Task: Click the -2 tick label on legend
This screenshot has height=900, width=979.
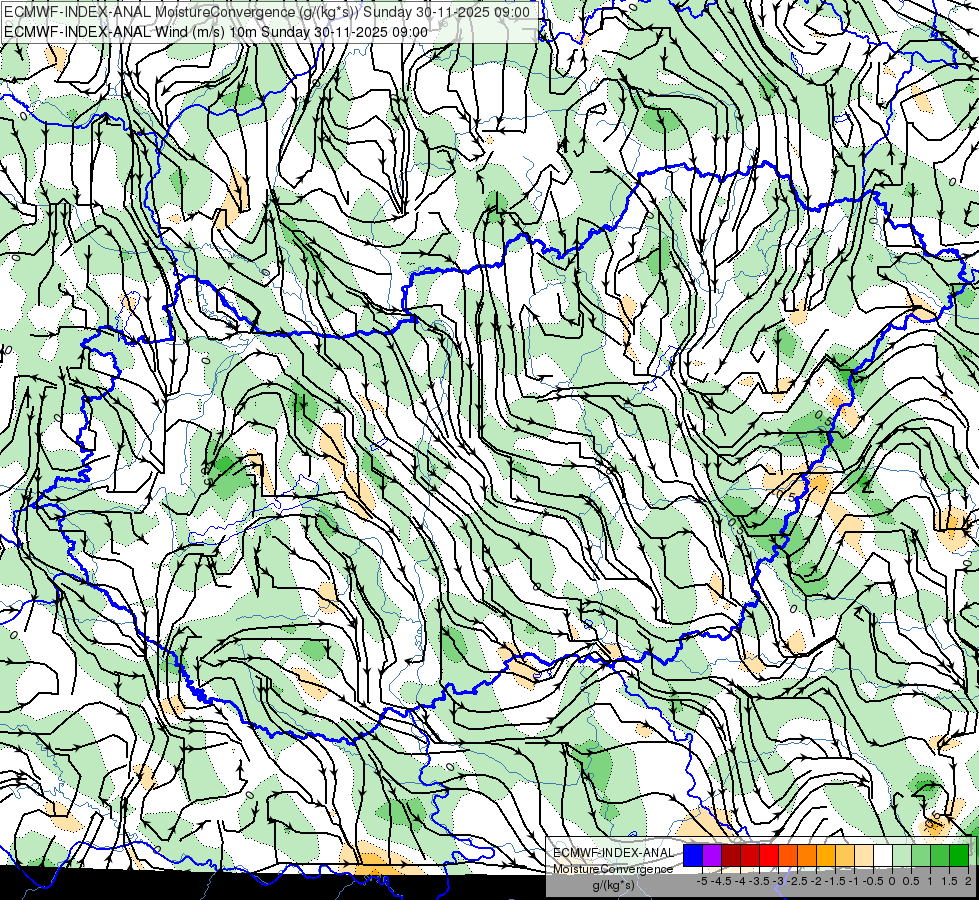Action: [x=816, y=881]
